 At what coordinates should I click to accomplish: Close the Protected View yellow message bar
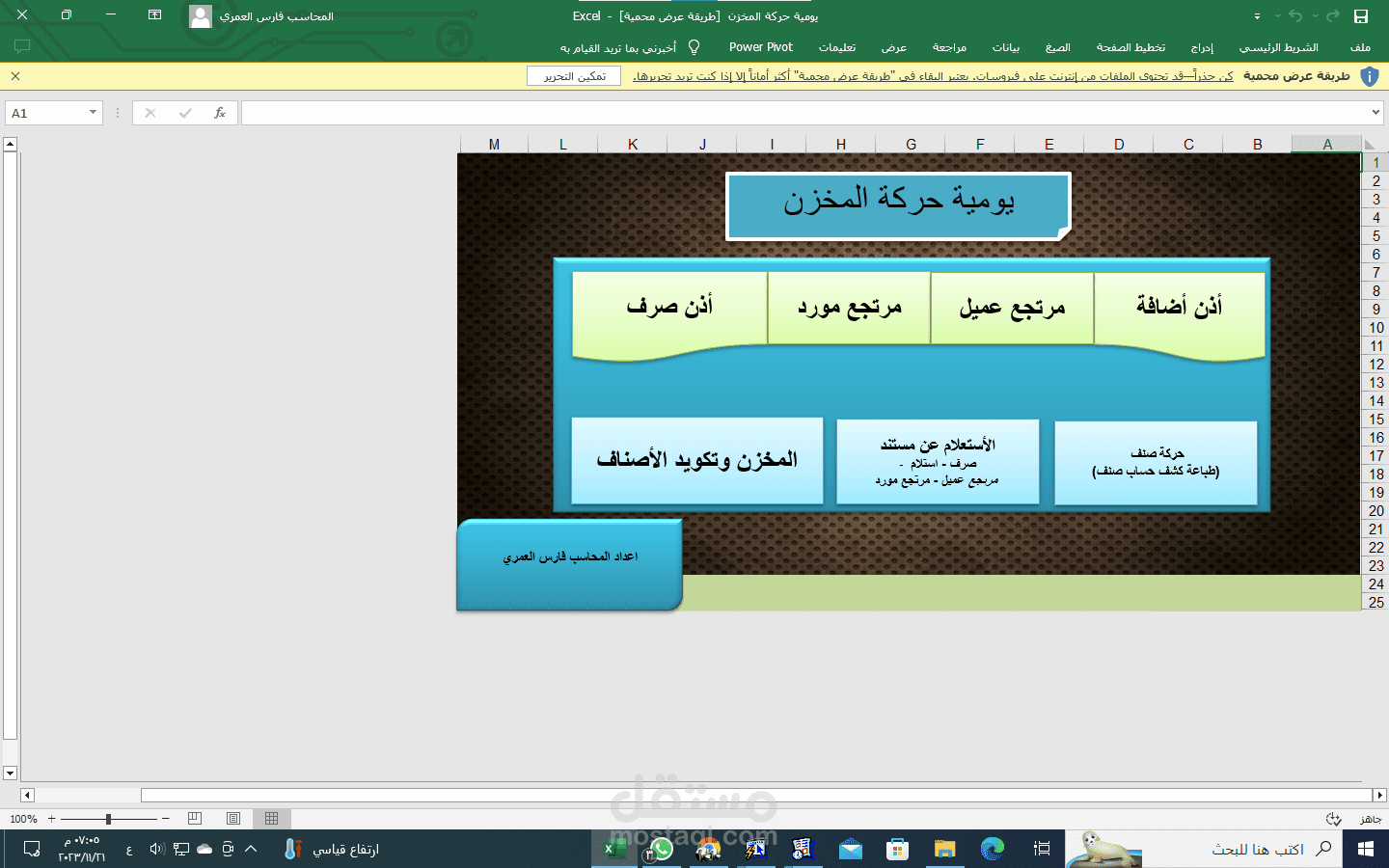pos(15,76)
